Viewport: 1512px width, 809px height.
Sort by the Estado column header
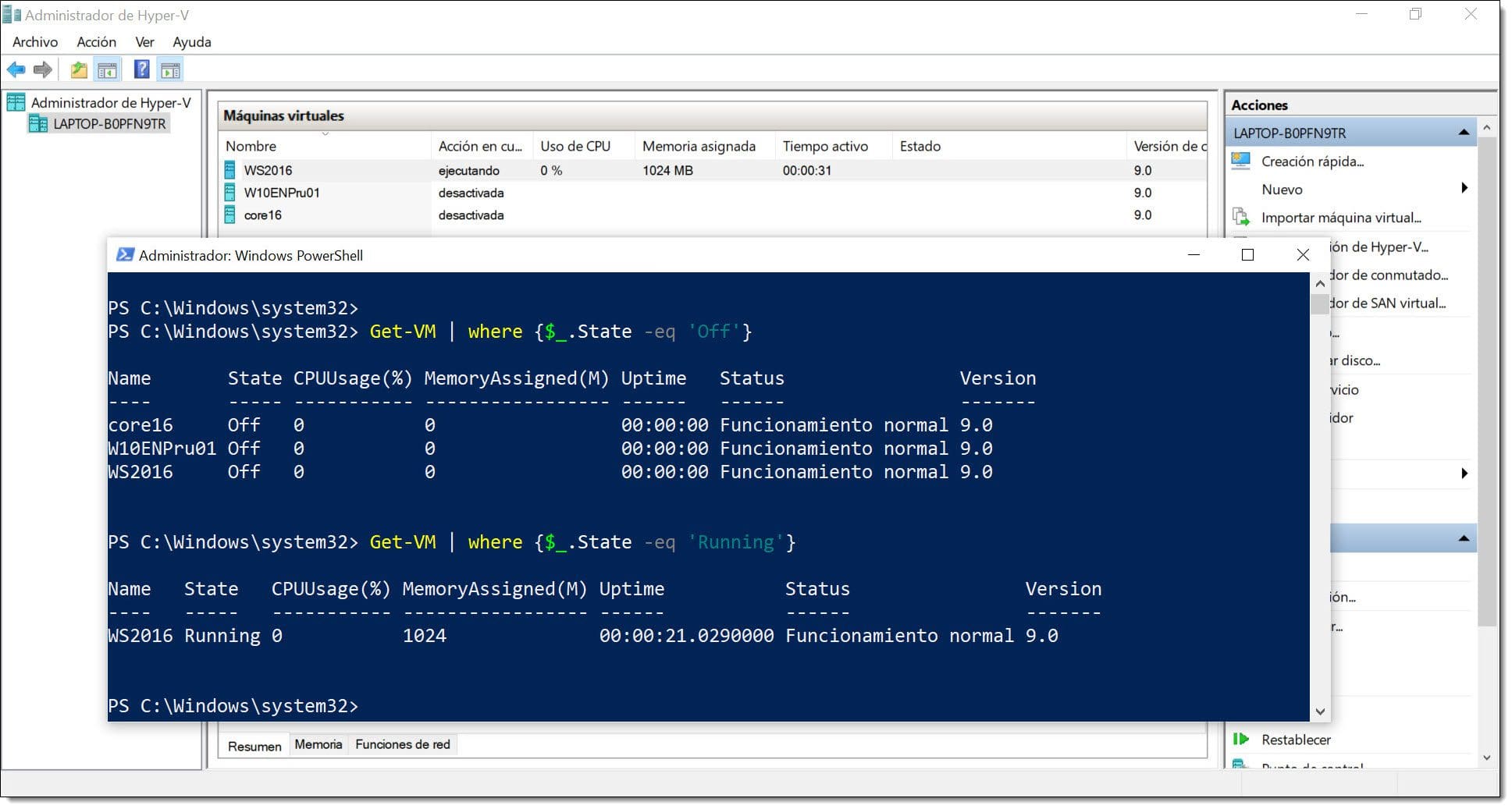coord(1009,146)
